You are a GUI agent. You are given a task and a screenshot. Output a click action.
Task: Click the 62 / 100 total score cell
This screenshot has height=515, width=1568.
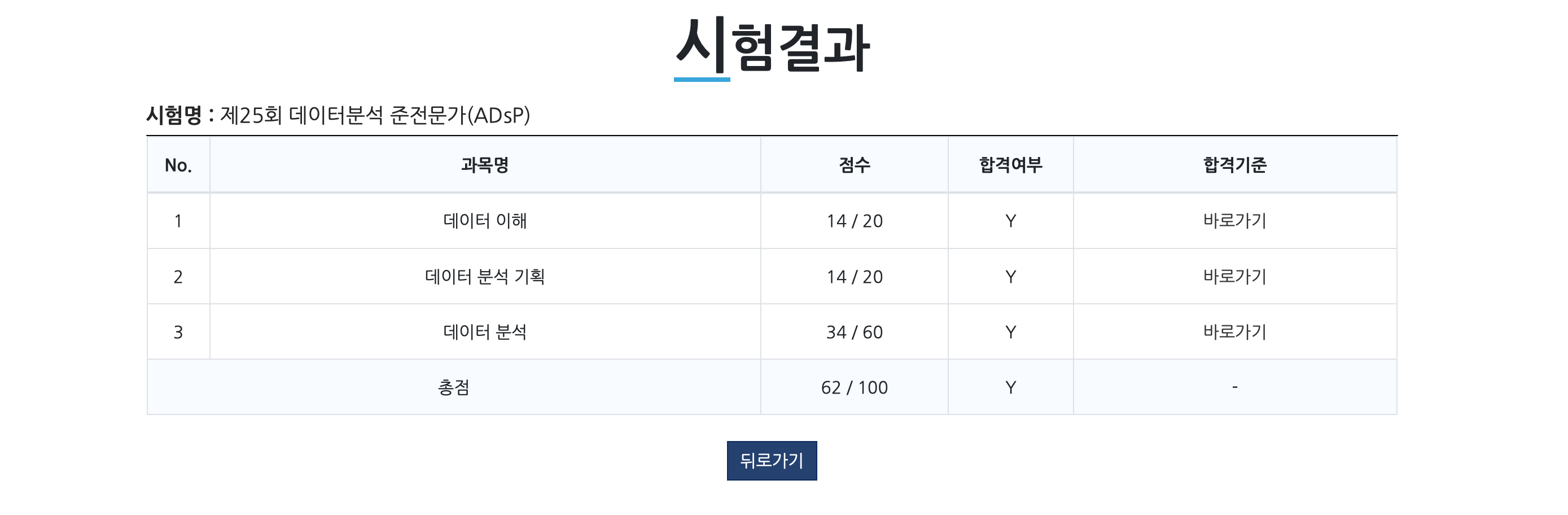[854, 387]
